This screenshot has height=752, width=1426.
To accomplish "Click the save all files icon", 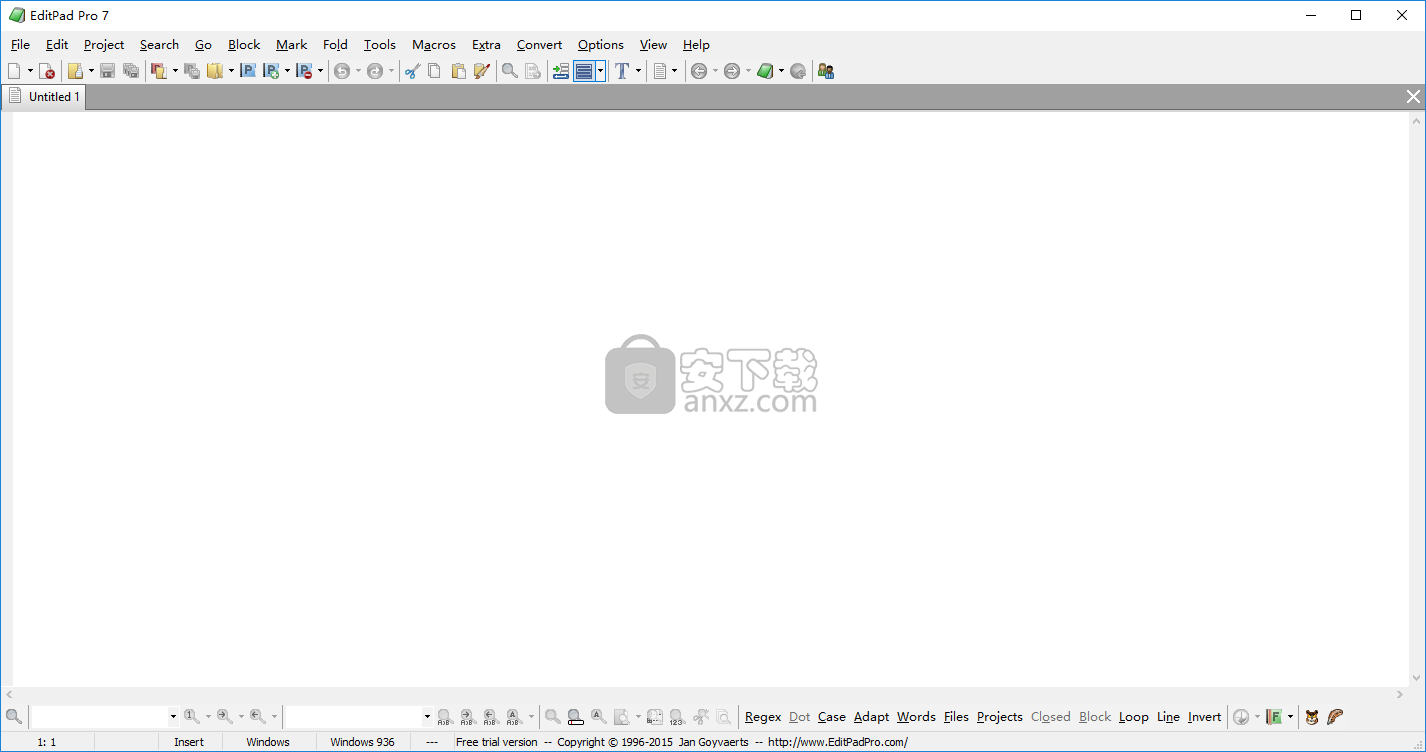I will pos(131,71).
